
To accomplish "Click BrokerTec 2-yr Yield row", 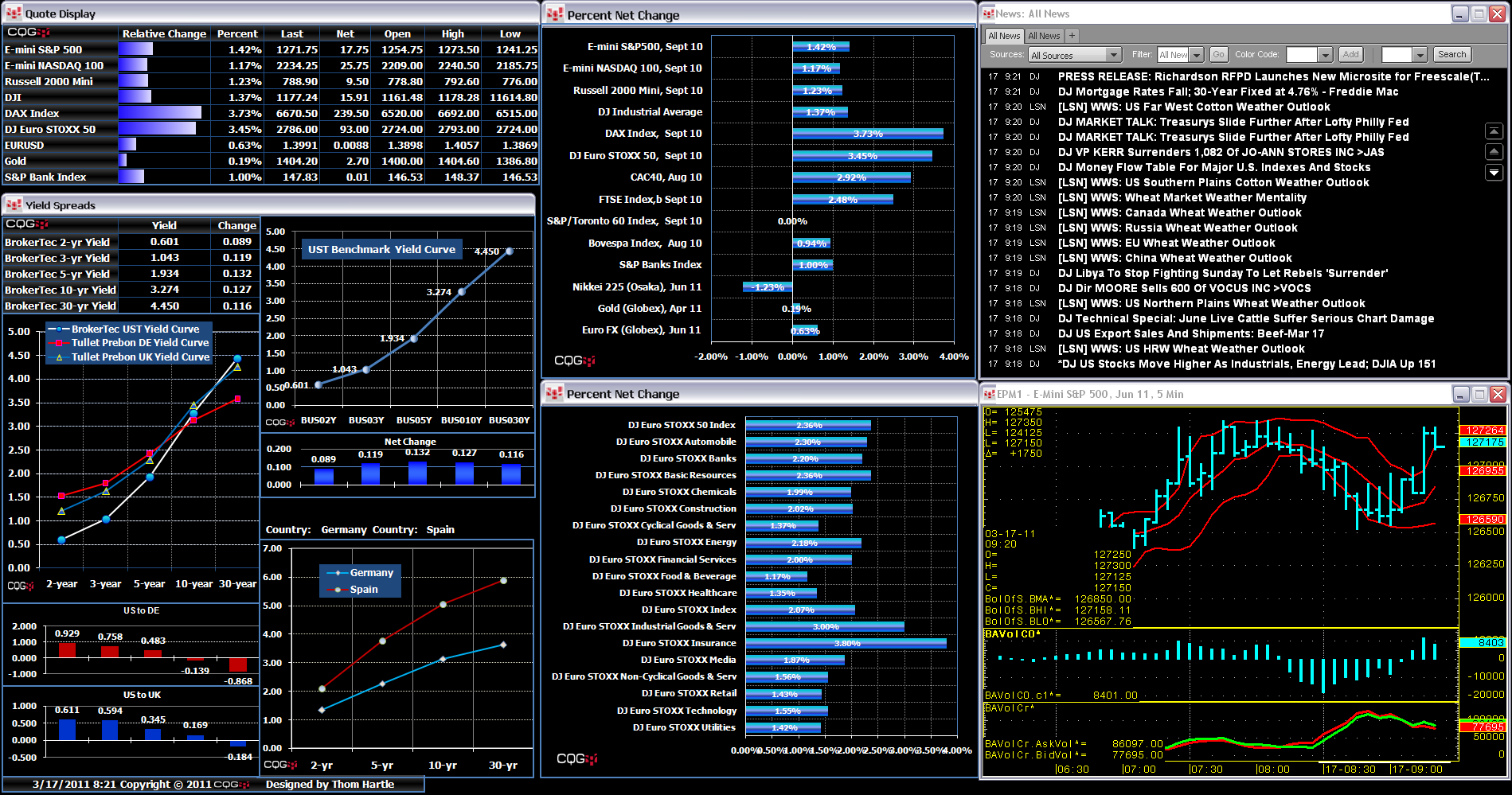I will click(x=131, y=242).
